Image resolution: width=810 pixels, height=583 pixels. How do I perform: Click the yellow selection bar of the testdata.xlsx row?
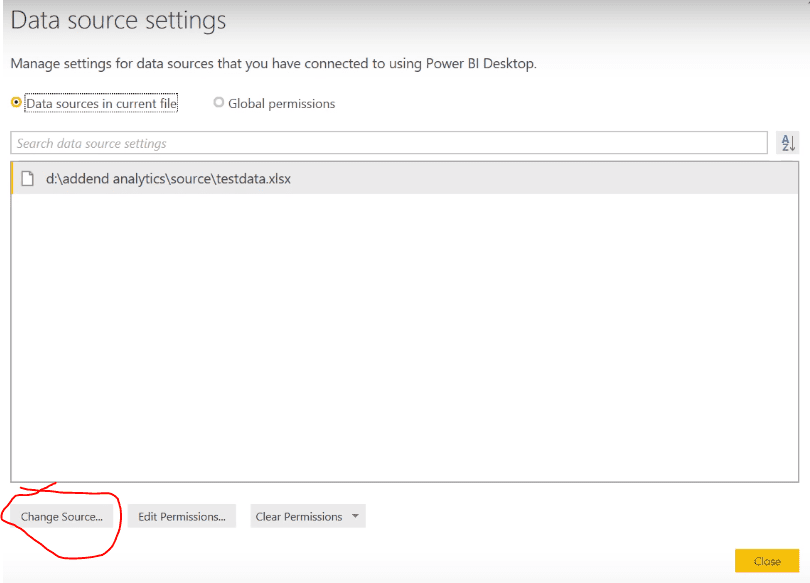12,179
